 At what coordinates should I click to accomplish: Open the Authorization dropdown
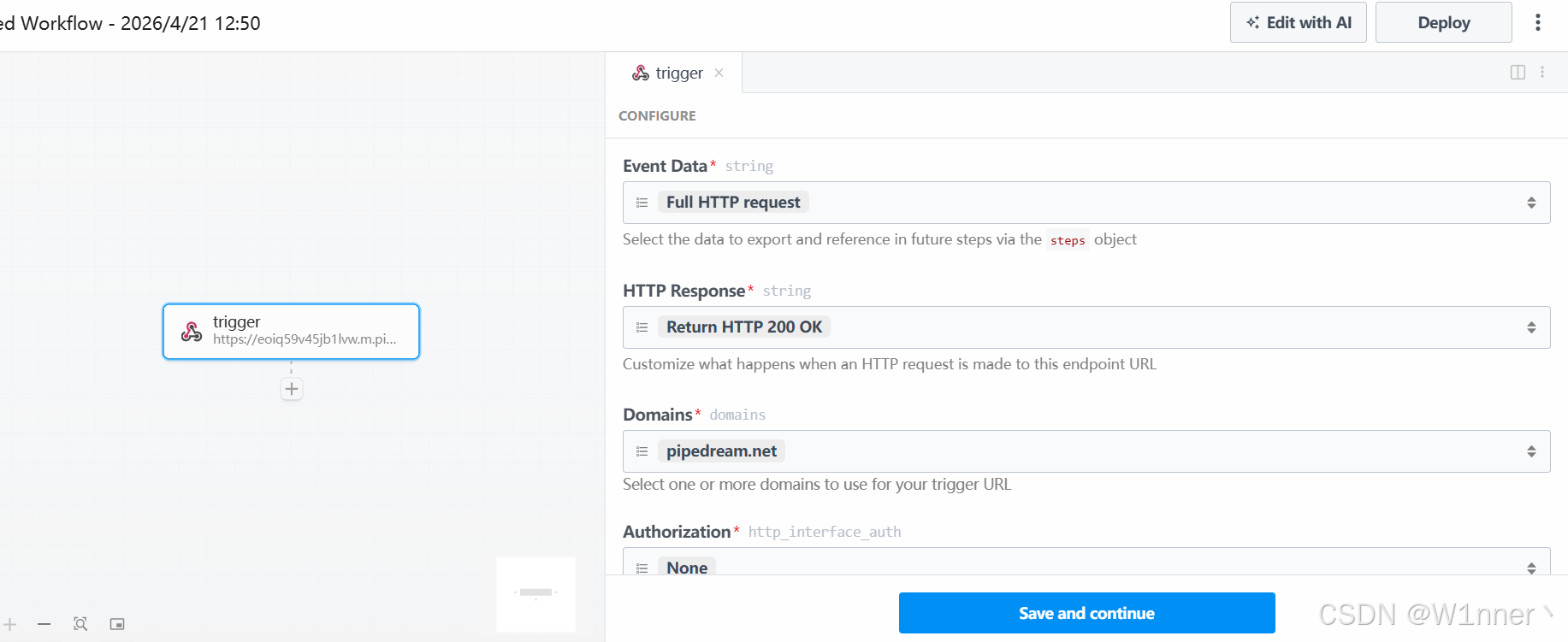point(1086,562)
